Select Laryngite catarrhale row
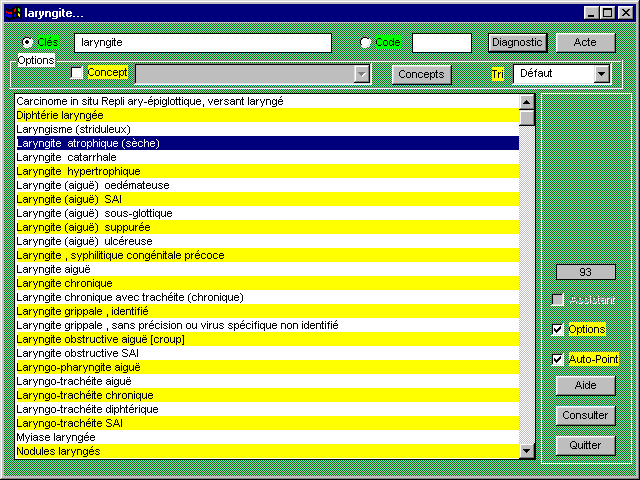Viewport: 640px width, 480px height. [267, 157]
